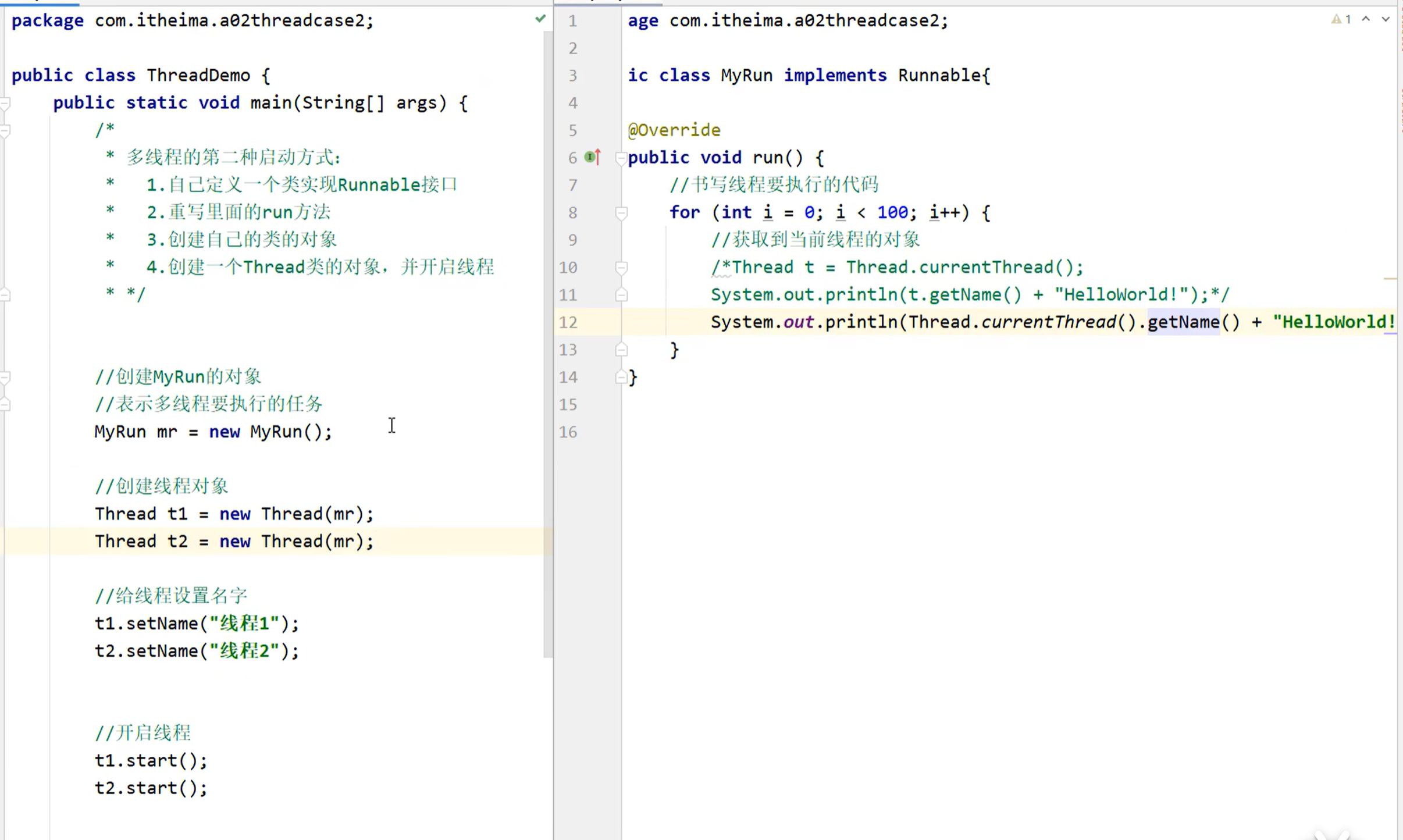Fold the //创建MyRun的对象 comment marker
1403x840 pixels.
(x=5, y=378)
